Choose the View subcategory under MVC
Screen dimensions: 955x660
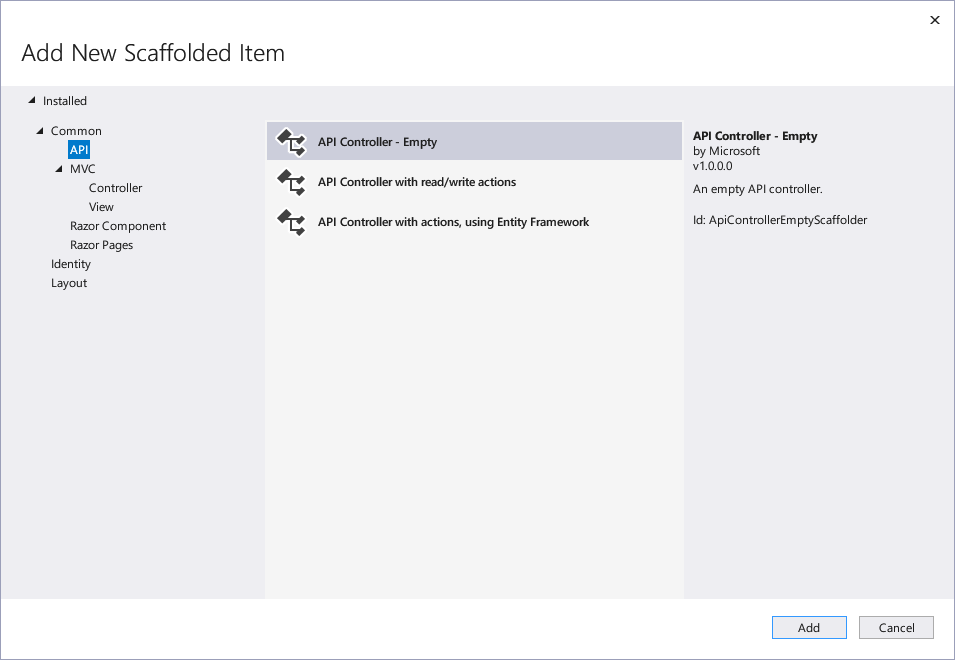click(x=101, y=207)
